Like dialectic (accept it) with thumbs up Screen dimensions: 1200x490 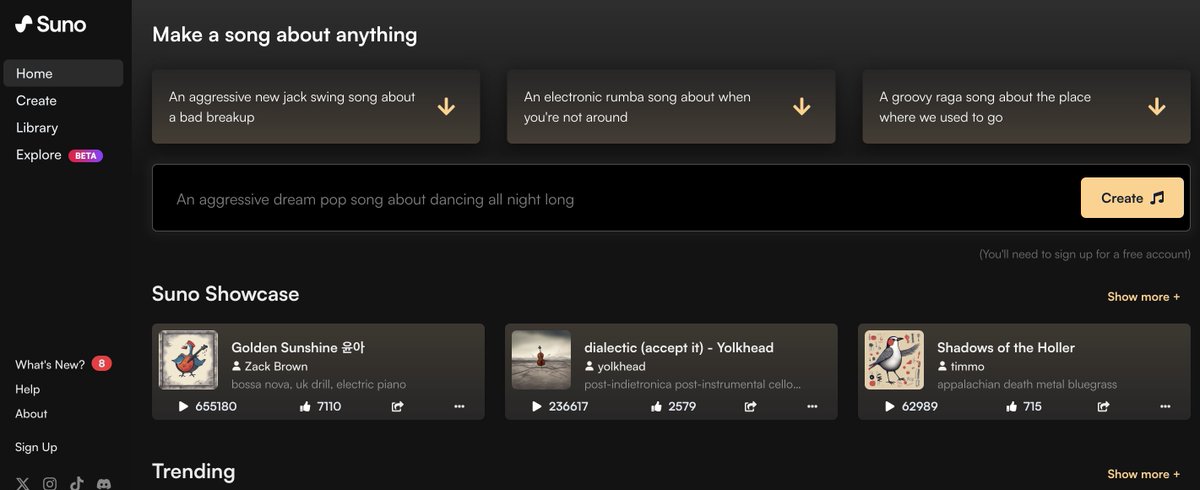657,407
